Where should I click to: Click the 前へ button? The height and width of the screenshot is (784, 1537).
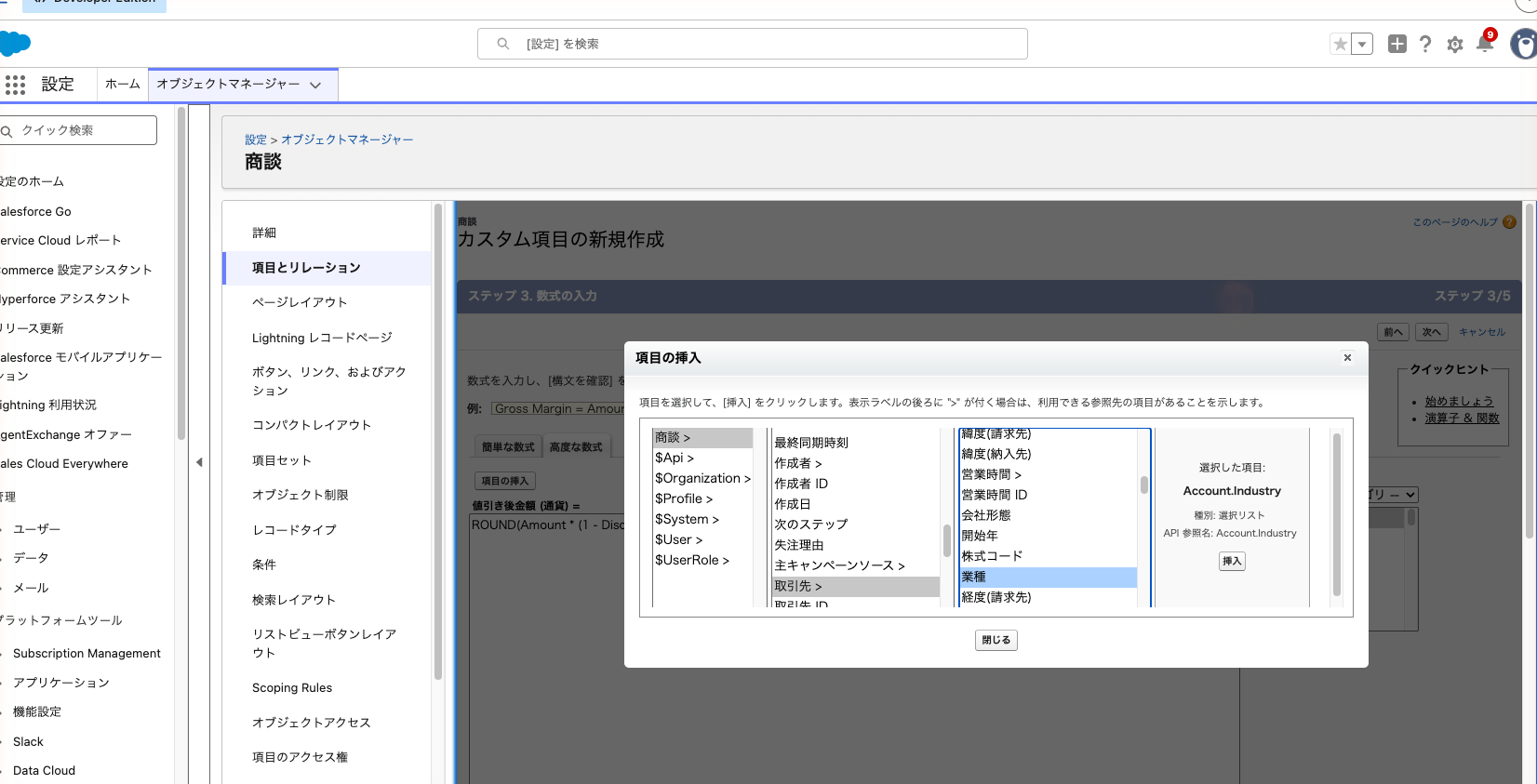1393,332
